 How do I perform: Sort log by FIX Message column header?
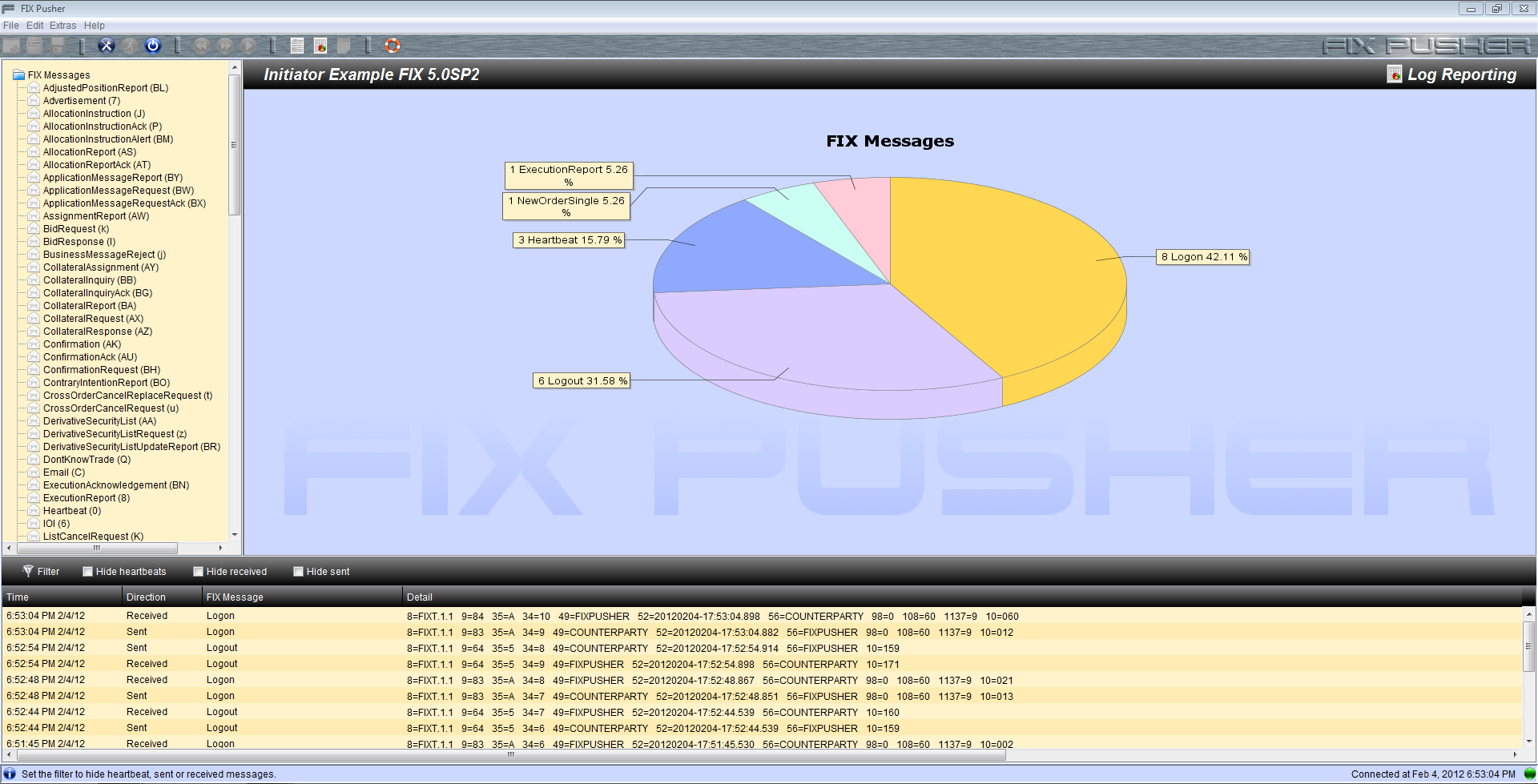point(302,597)
